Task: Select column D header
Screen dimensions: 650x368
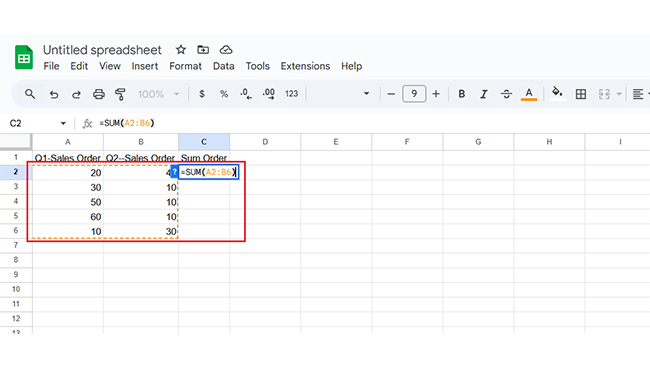Action: pos(265,142)
